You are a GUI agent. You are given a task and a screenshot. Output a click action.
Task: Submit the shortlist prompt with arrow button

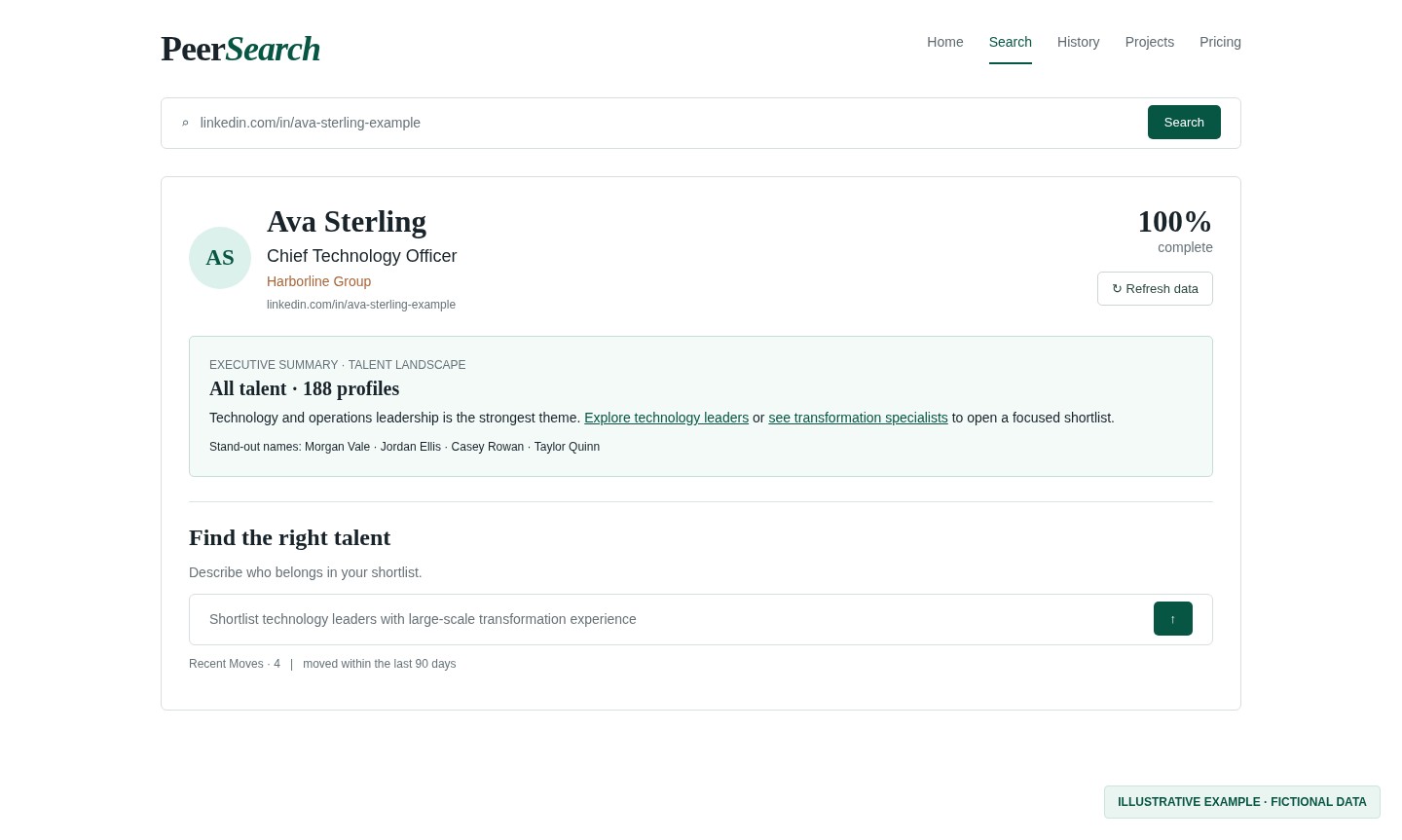(x=1173, y=619)
